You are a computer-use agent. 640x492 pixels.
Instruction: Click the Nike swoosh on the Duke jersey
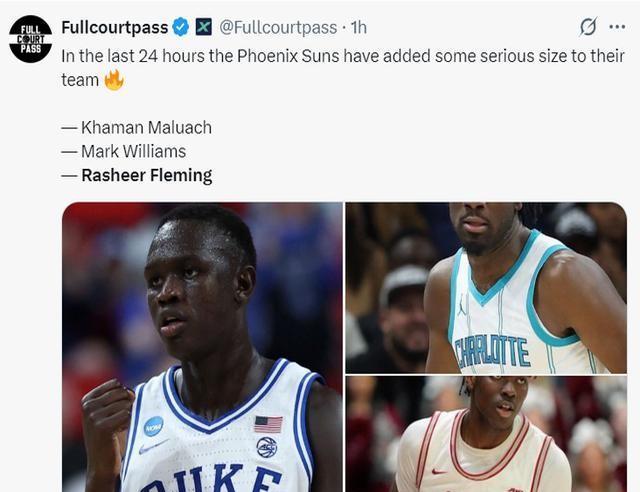153,447
